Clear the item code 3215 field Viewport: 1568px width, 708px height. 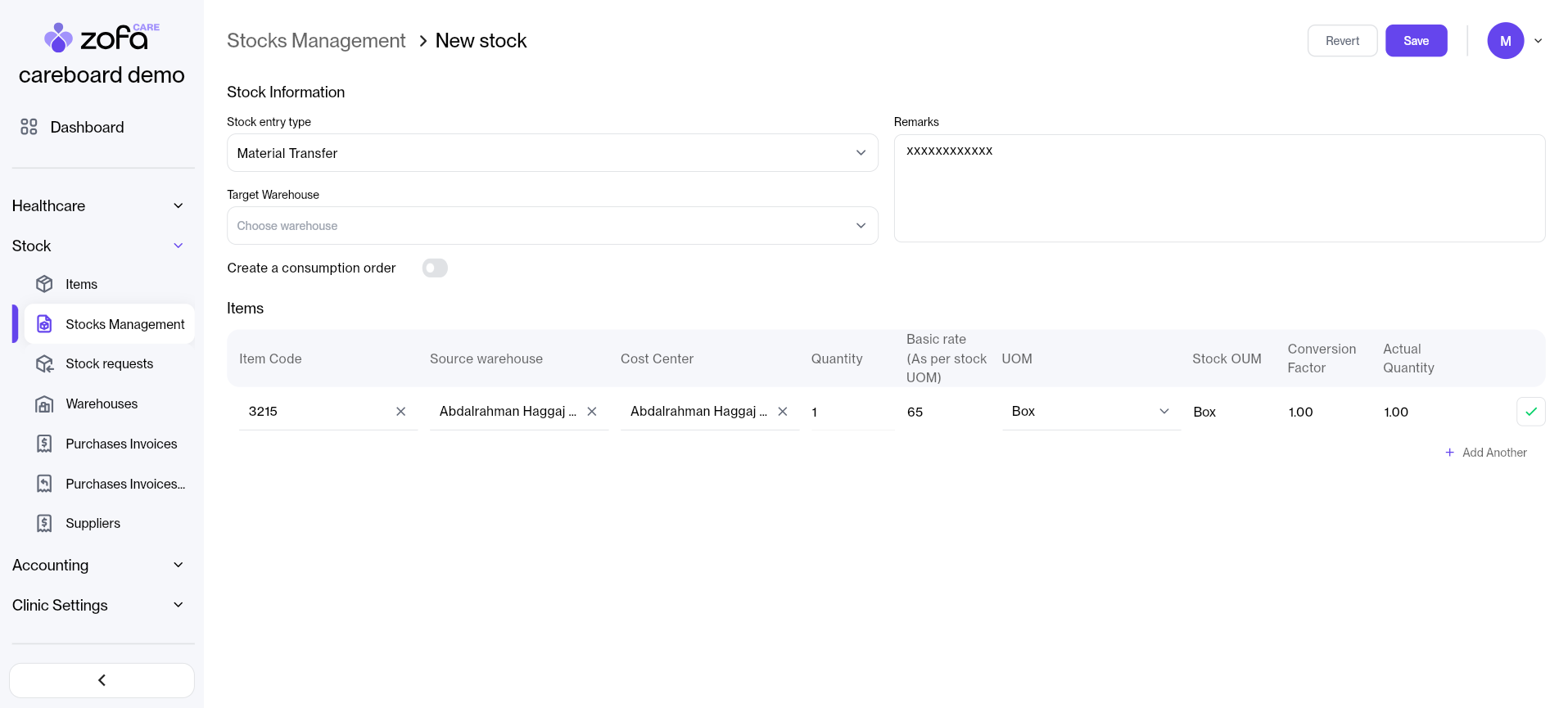point(400,412)
